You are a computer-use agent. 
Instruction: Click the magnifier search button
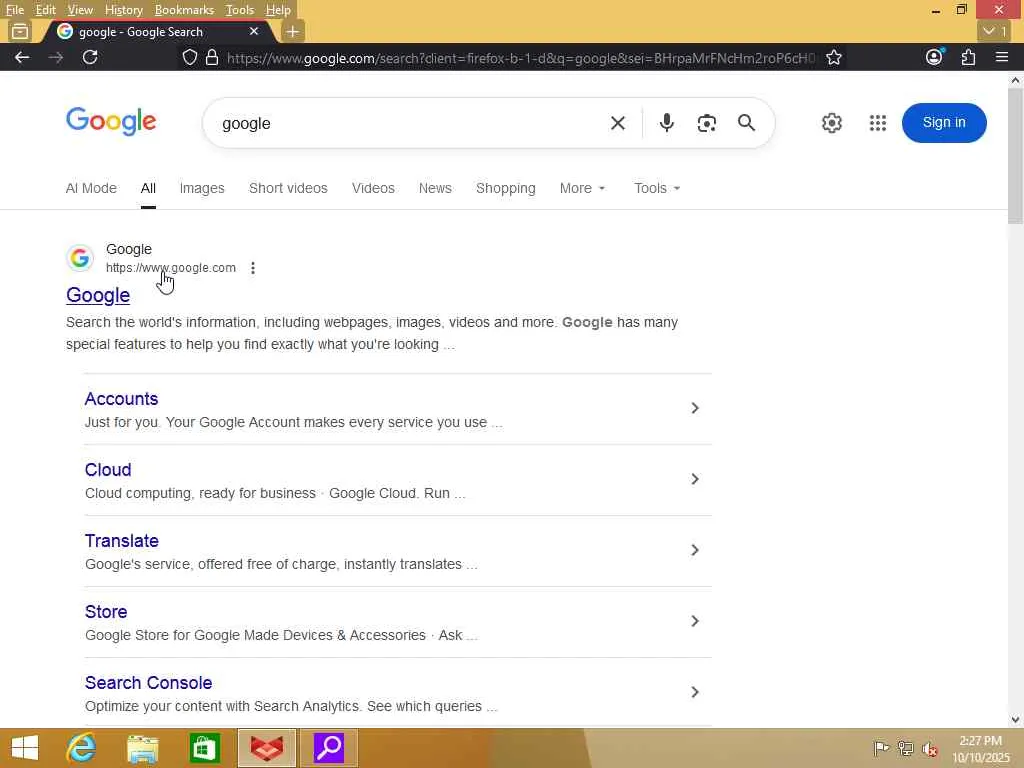tap(746, 123)
